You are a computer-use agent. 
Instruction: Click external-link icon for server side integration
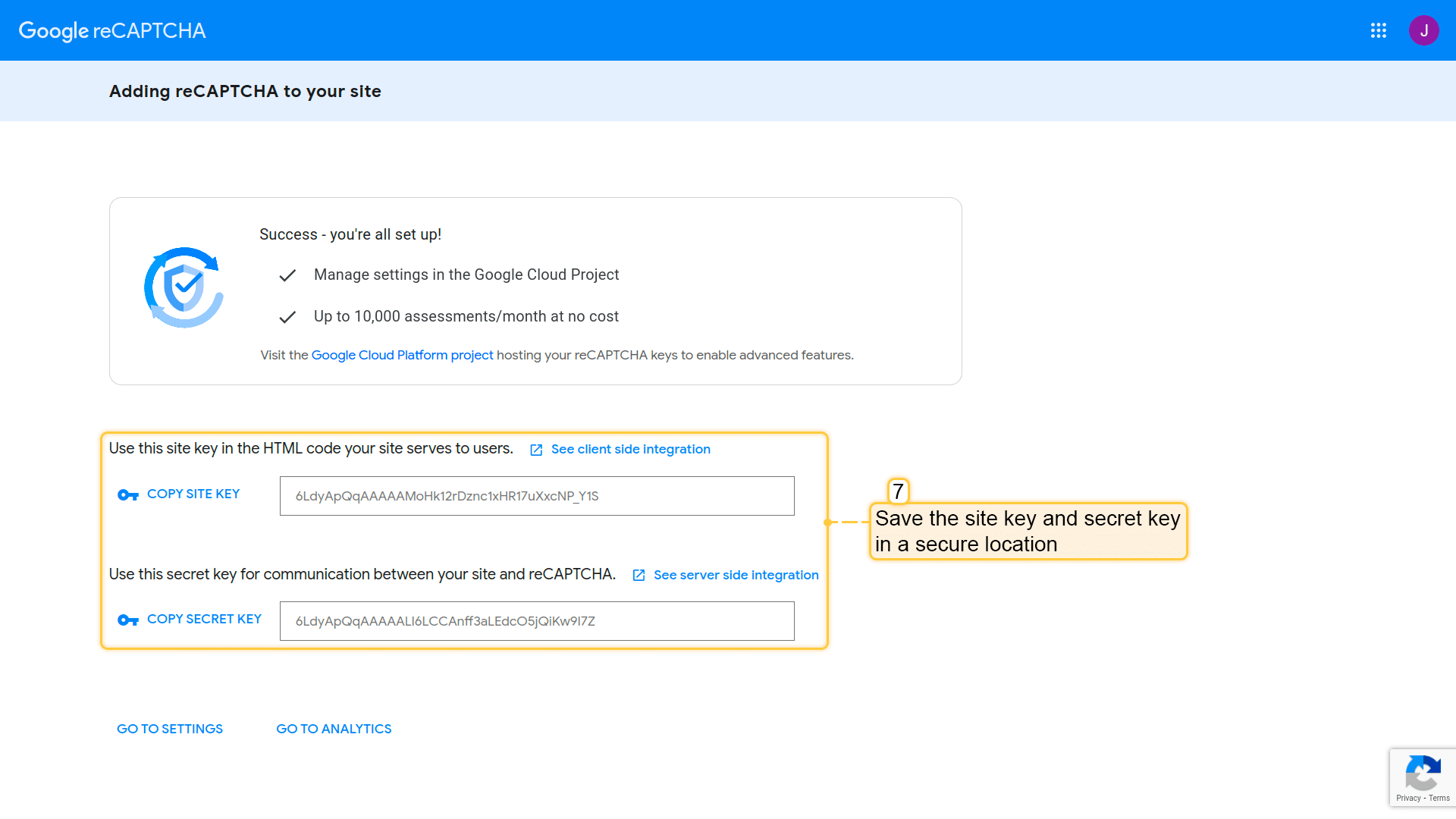639,576
